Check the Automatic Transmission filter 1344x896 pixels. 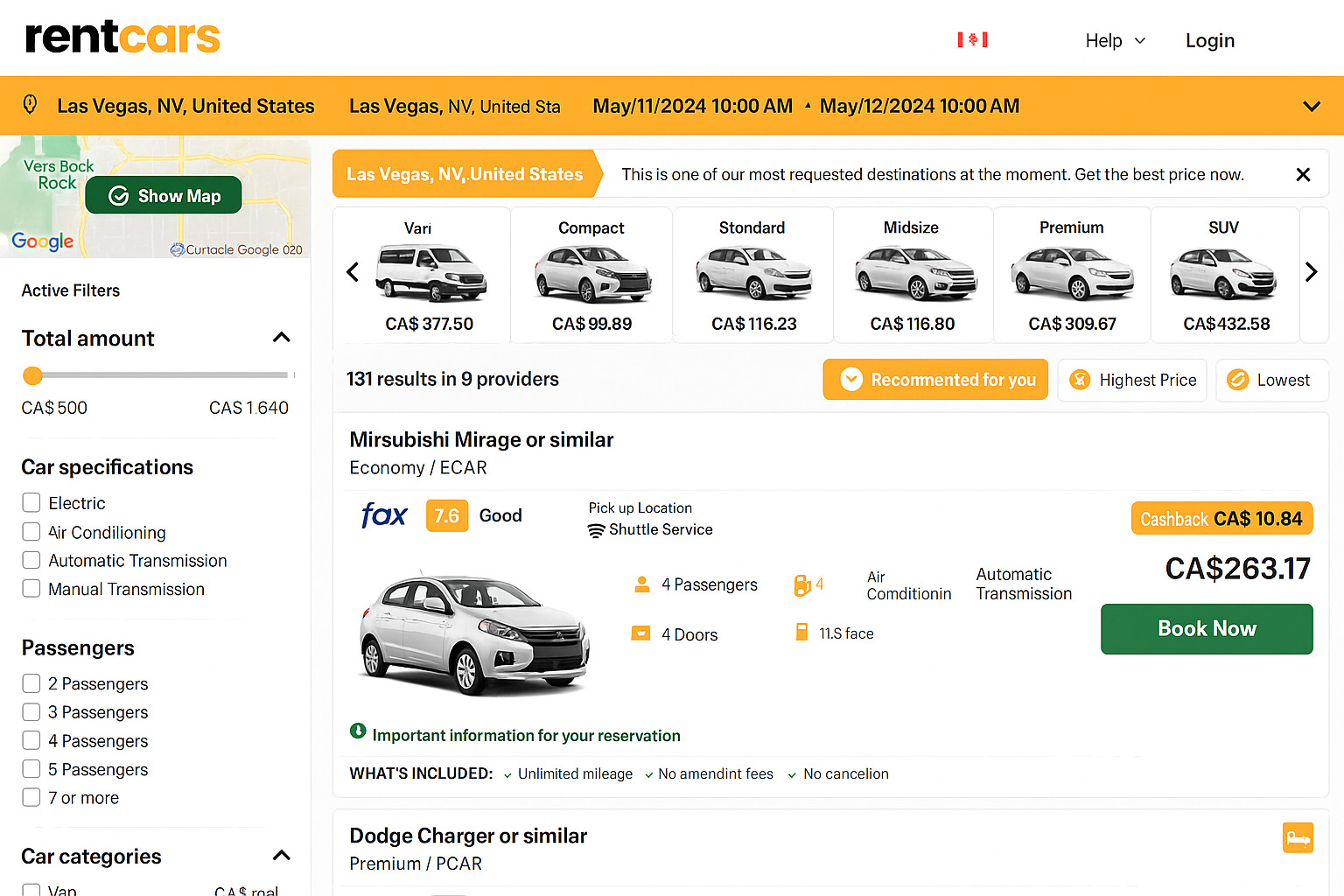coord(31,561)
